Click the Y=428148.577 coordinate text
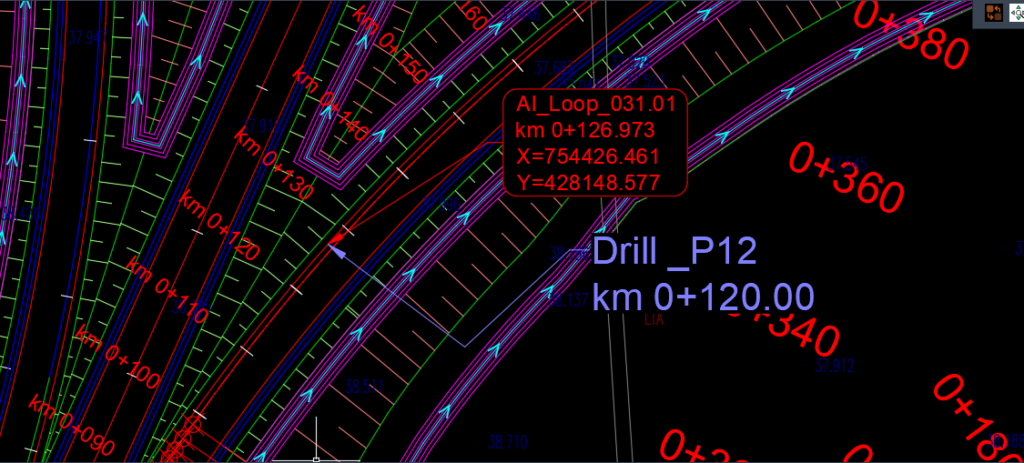Image resolution: width=1024 pixels, height=463 pixels. coord(587,183)
